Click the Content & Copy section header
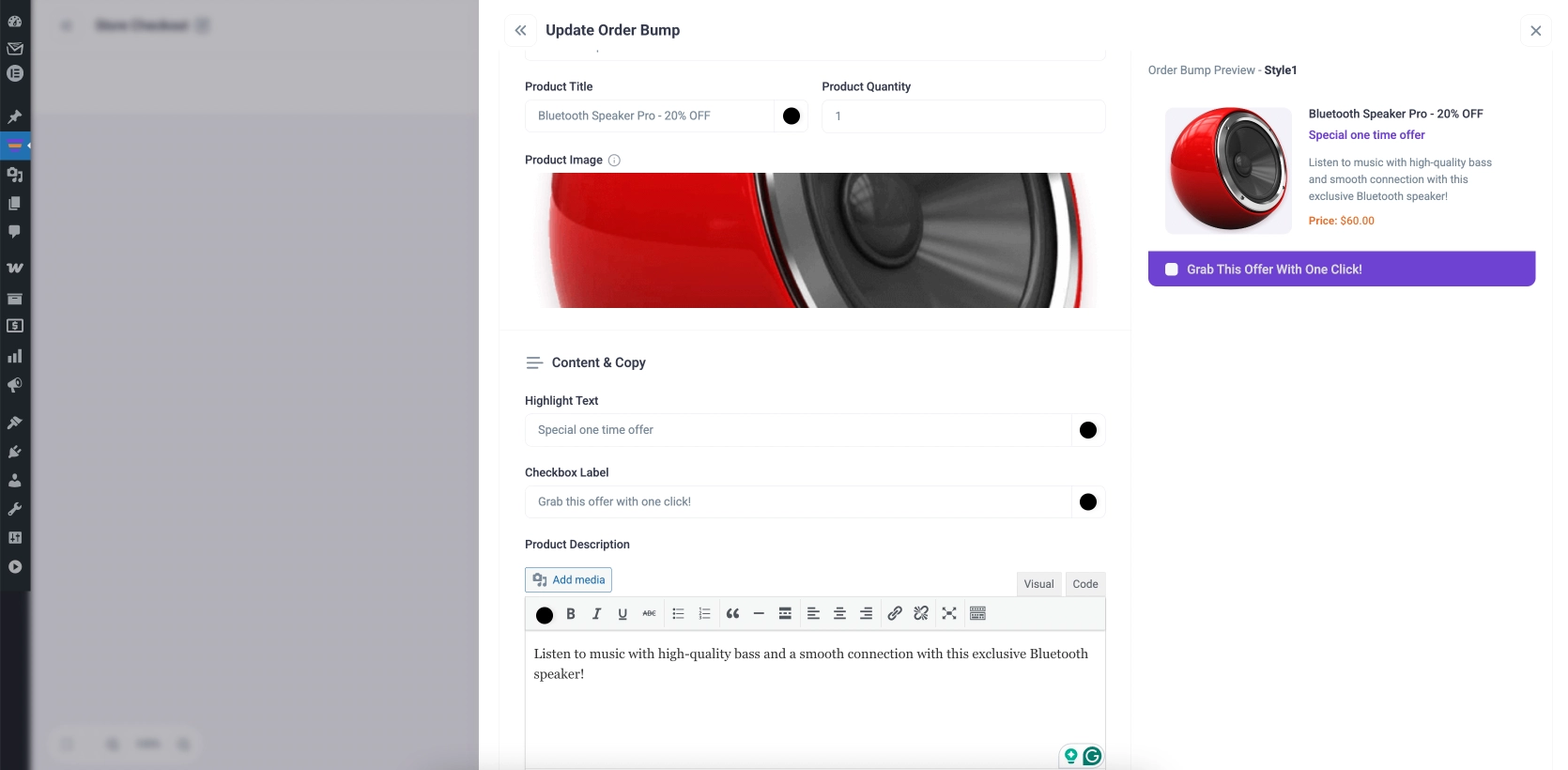The height and width of the screenshot is (770, 1568). pos(598,362)
